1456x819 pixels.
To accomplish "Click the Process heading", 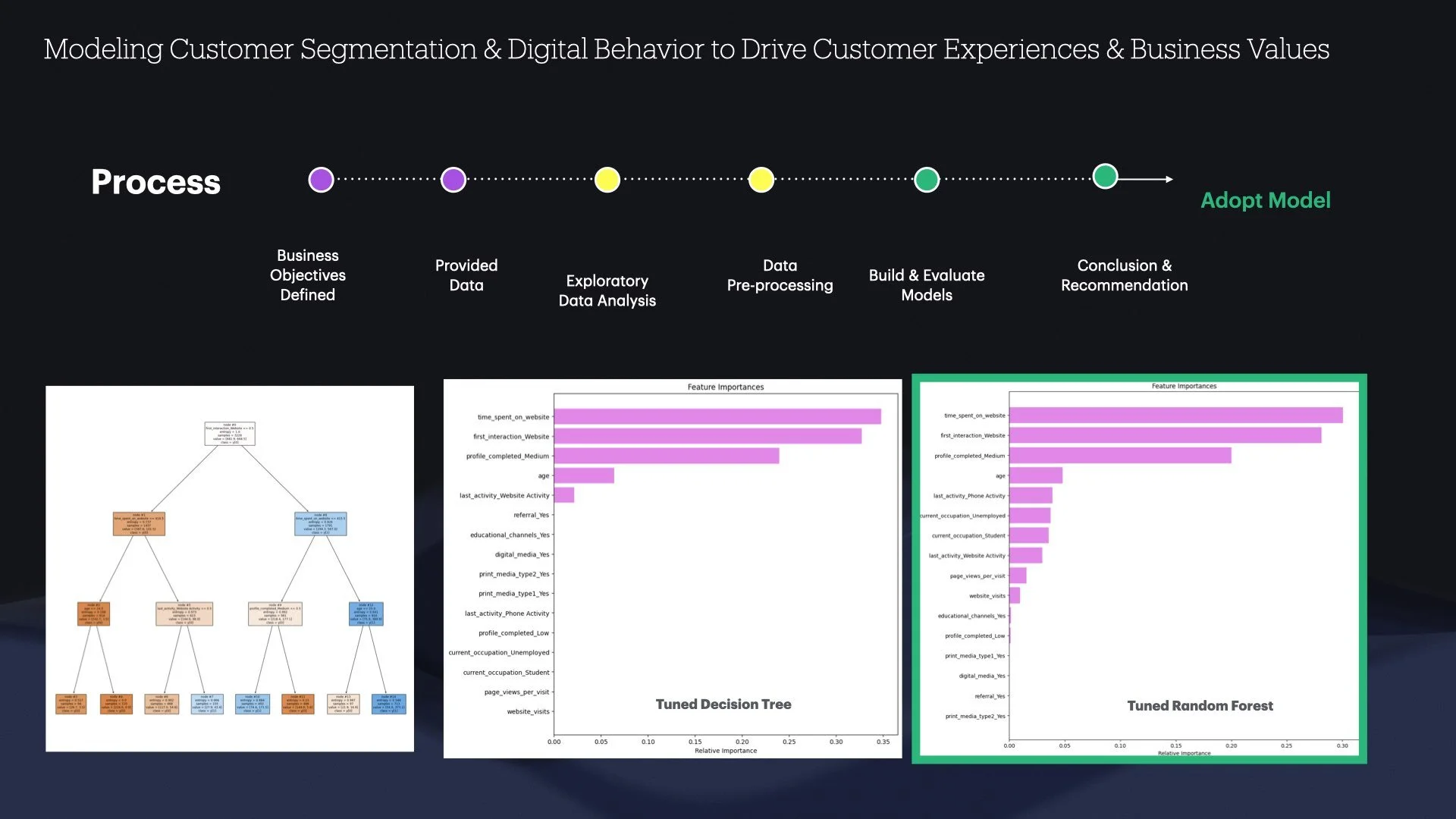I will 155,182.
